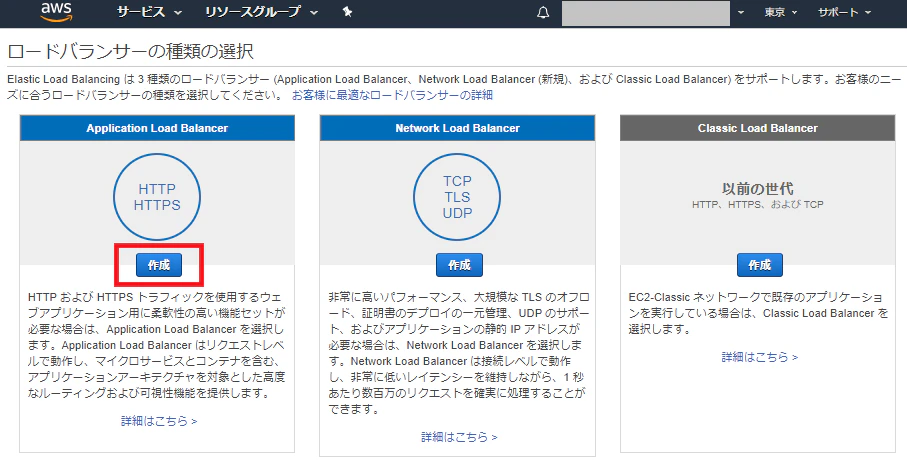The width and height of the screenshot is (907, 461).
Task: Open the account name dropdown arrow
Action: pos(741,13)
